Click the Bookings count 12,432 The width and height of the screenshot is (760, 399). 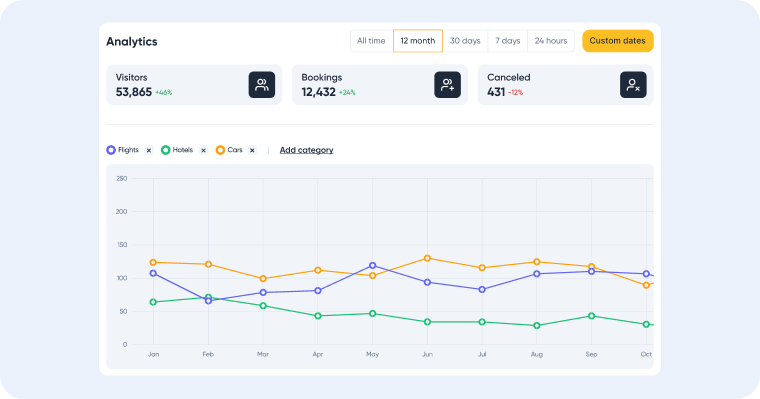coord(318,92)
